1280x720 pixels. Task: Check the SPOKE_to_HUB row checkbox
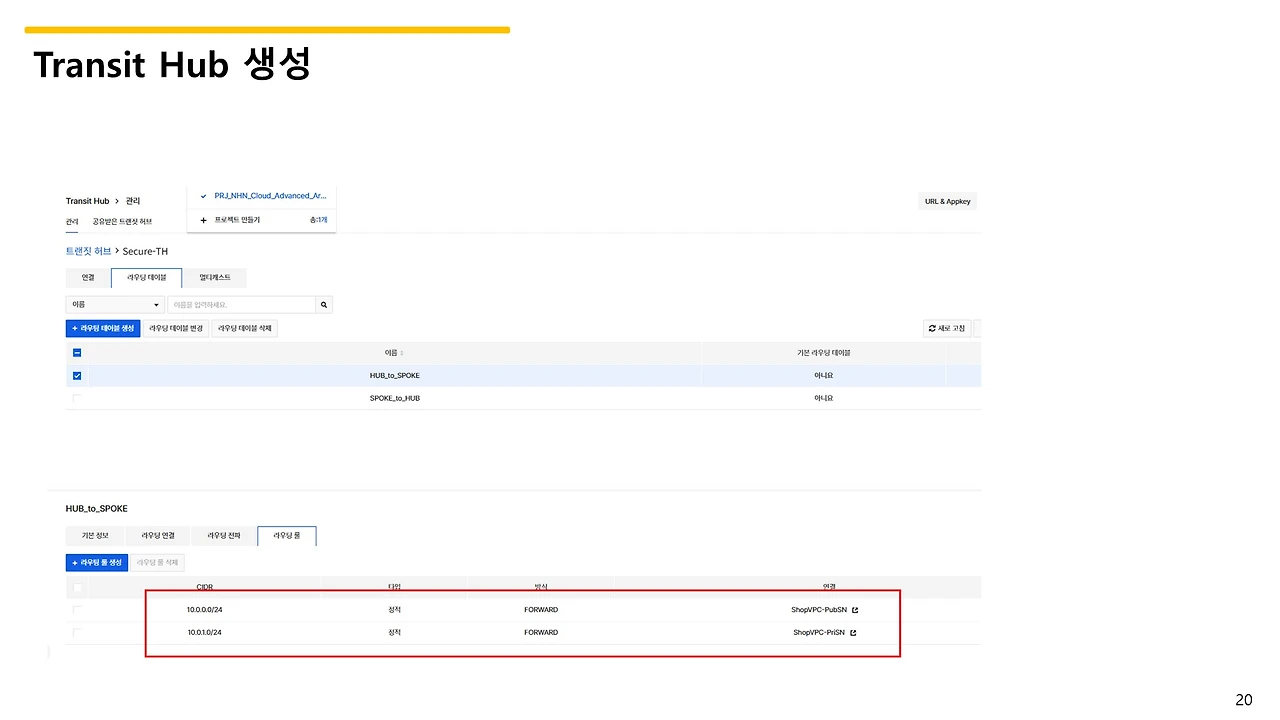point(77,398)
